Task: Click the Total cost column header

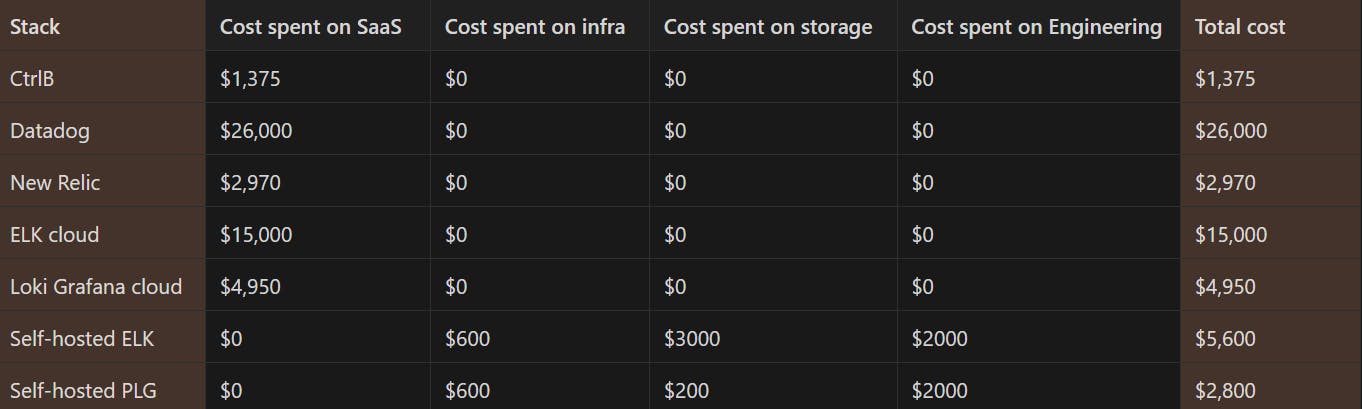Action: click(1240, 27)
